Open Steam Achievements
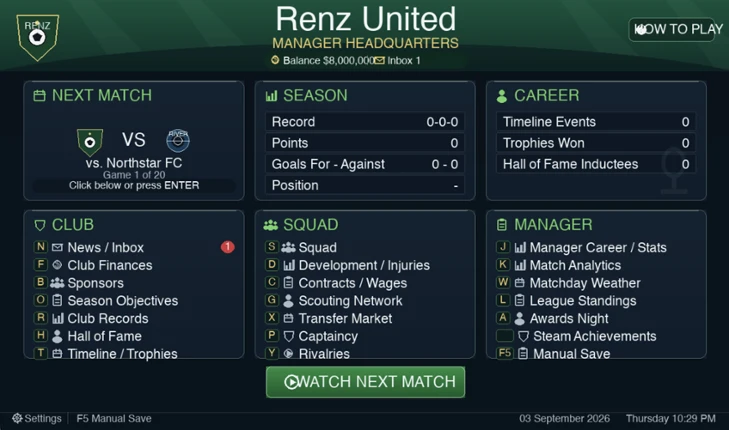 [x=596, y=336]
